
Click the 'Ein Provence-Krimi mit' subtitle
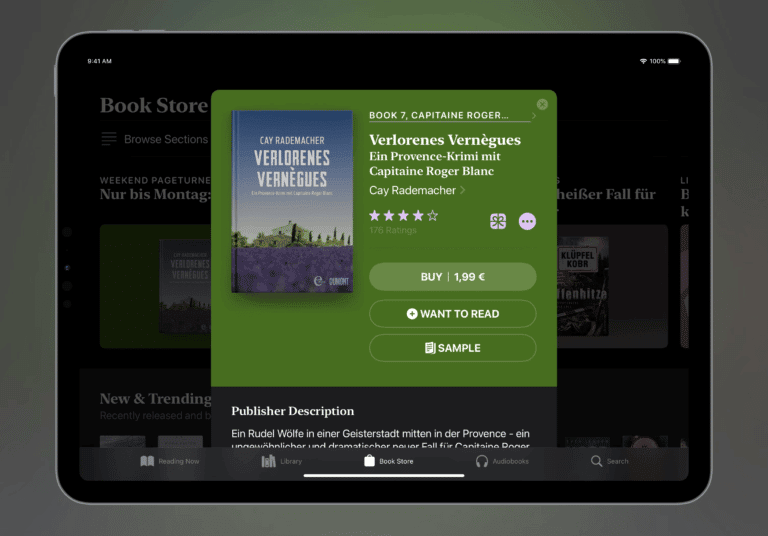[x=434, y=156]
